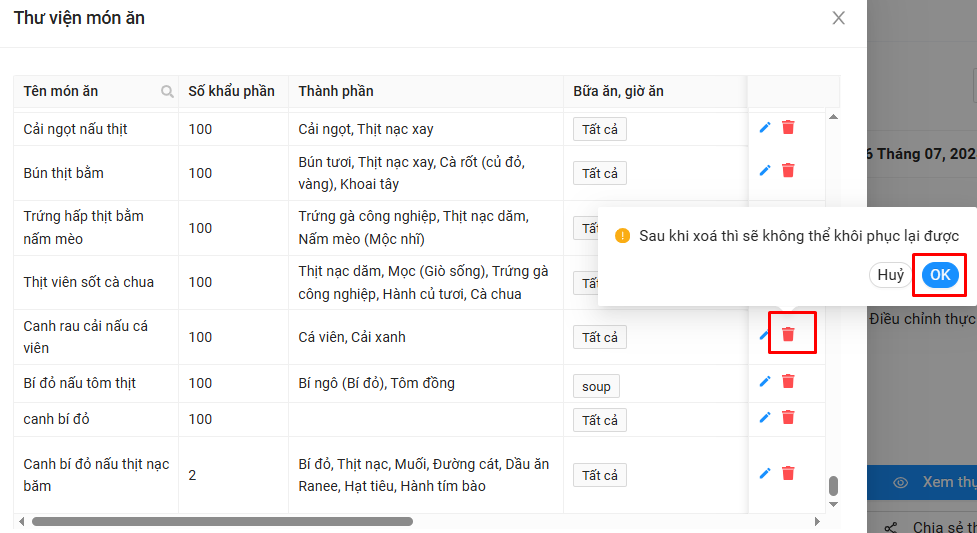Click the horizontal scrollbar under the table
Image resolution: width=977 pixels, height=533 pixels.
pos(222,521)
